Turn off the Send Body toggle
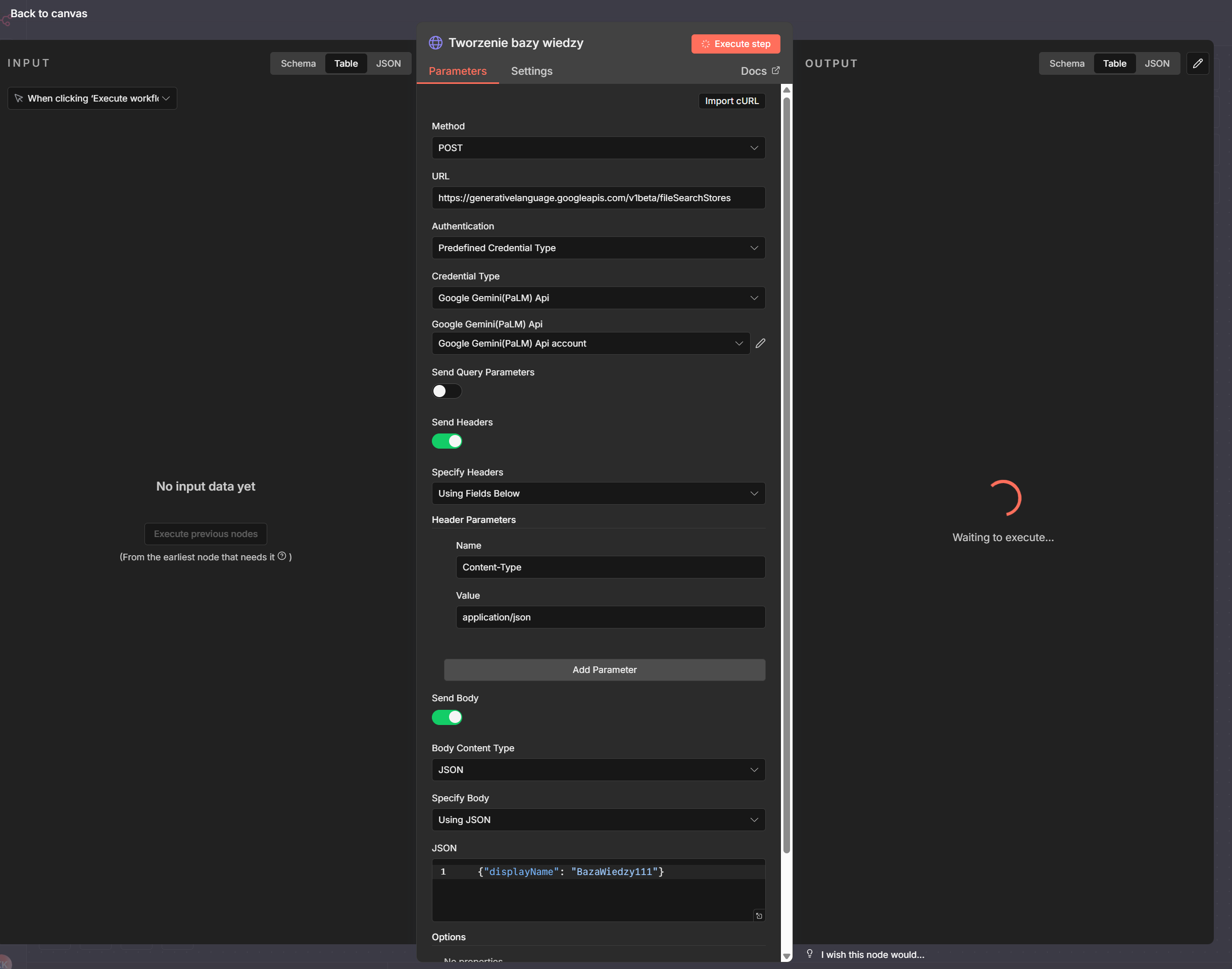Viewport: 1232px width, 969px height. [x=447, y=718]
